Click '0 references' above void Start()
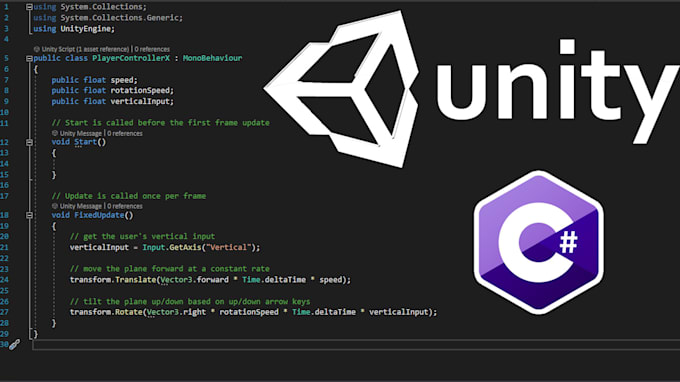The width and height of the screenshot is (680, 382). [125, 134]
